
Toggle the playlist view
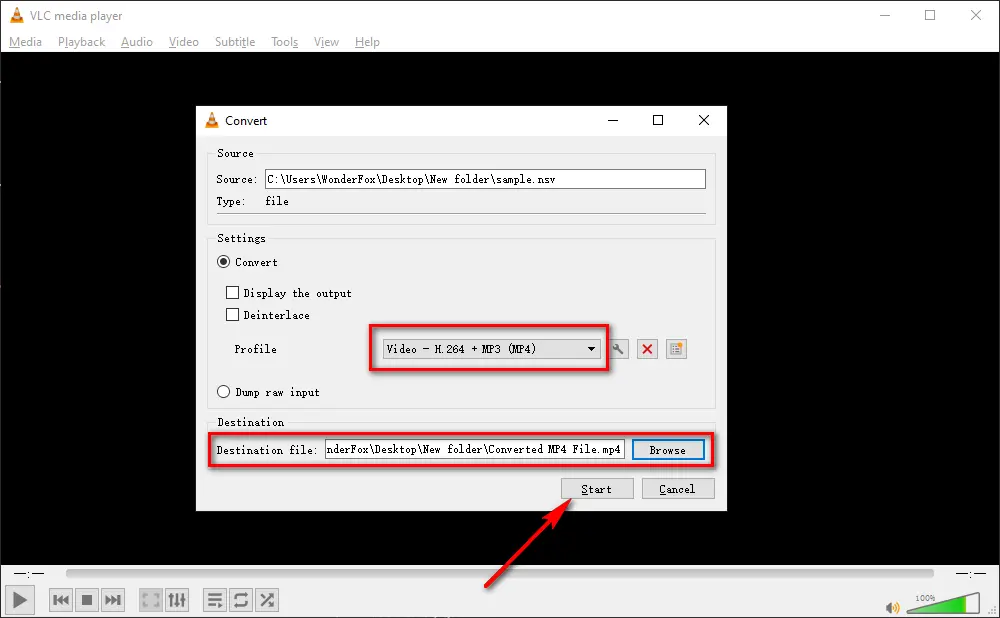[x=215, y=600]
